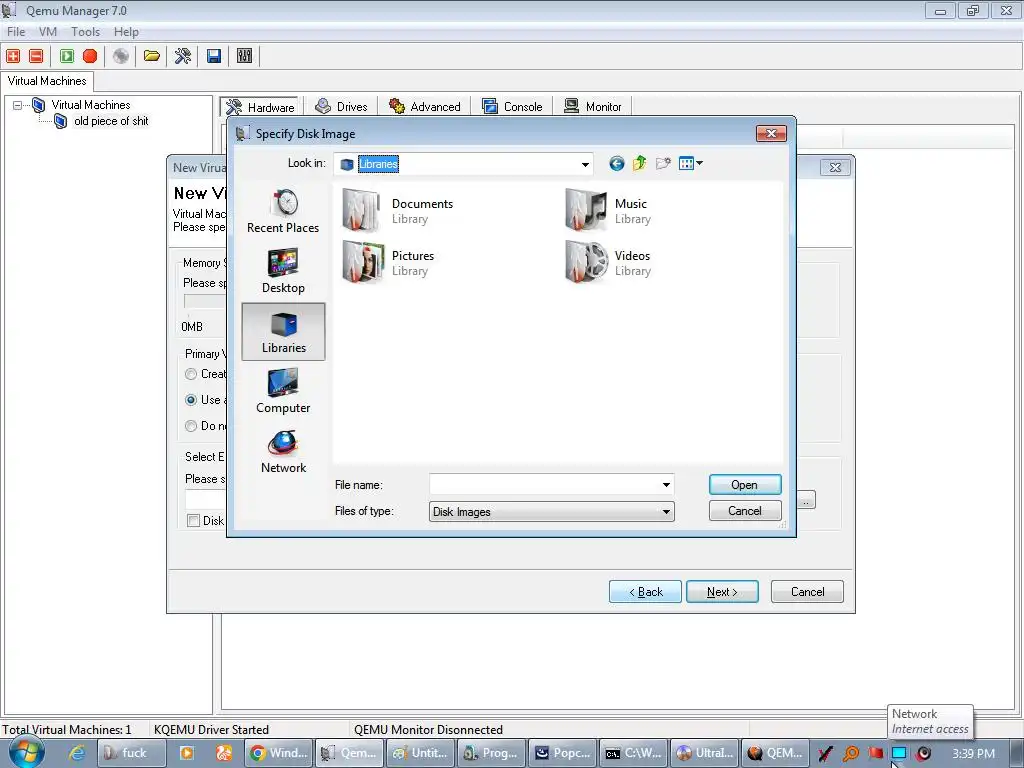The height and width of the screenshot is (768, 1024).
Task: Cancel the New Virtual Machine wizard
Action: [807, 592]
